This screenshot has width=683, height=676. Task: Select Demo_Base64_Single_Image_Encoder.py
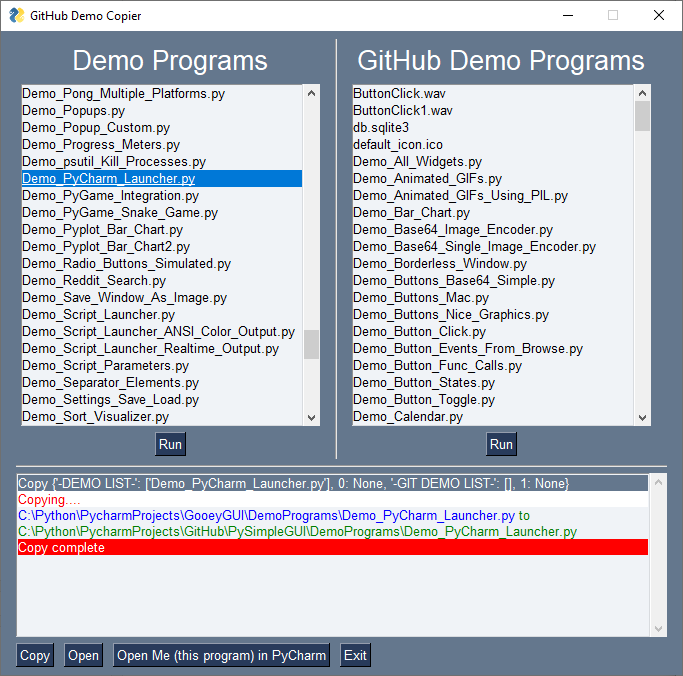point(493,247)
